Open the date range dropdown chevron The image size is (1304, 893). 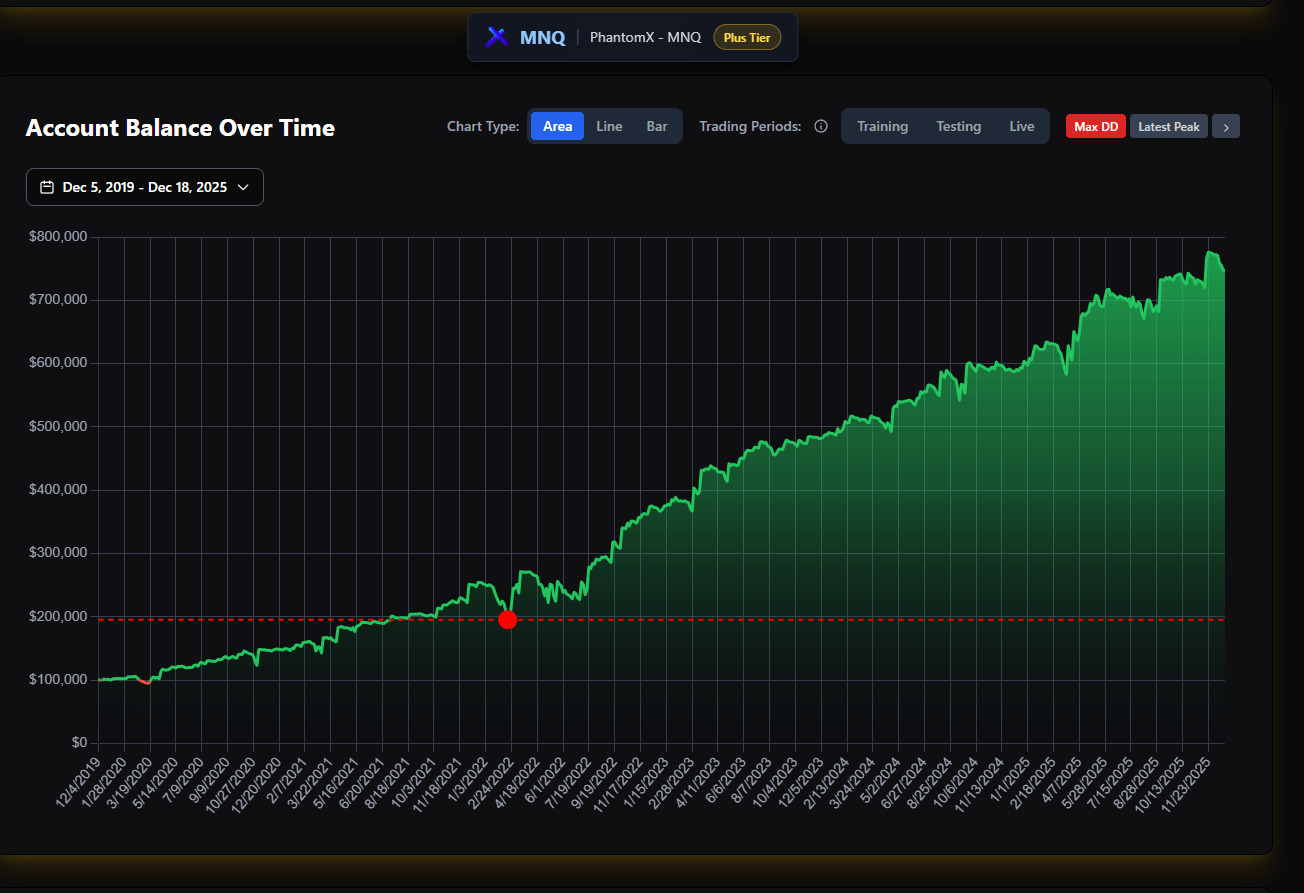coord(243,187)
